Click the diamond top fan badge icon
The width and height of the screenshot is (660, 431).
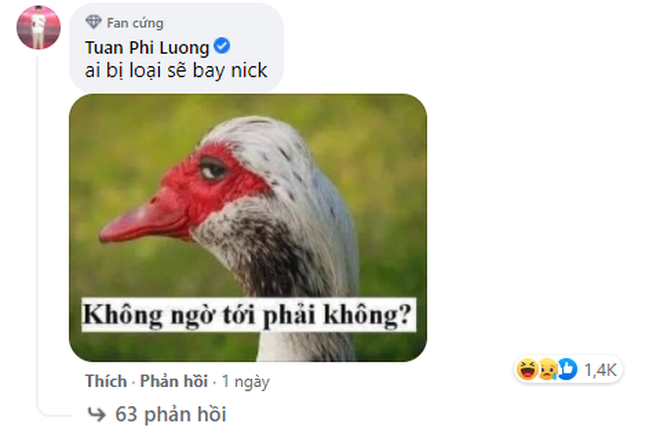[93, 22]
